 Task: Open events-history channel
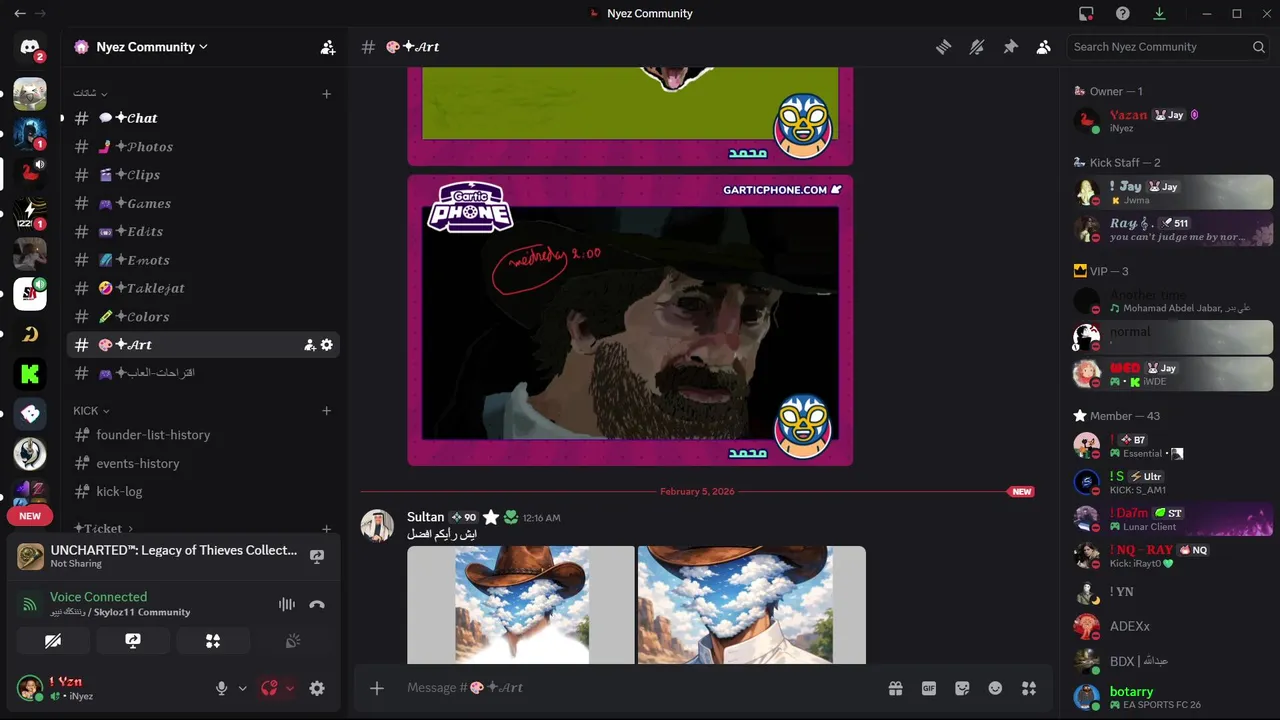click(203, 464)
